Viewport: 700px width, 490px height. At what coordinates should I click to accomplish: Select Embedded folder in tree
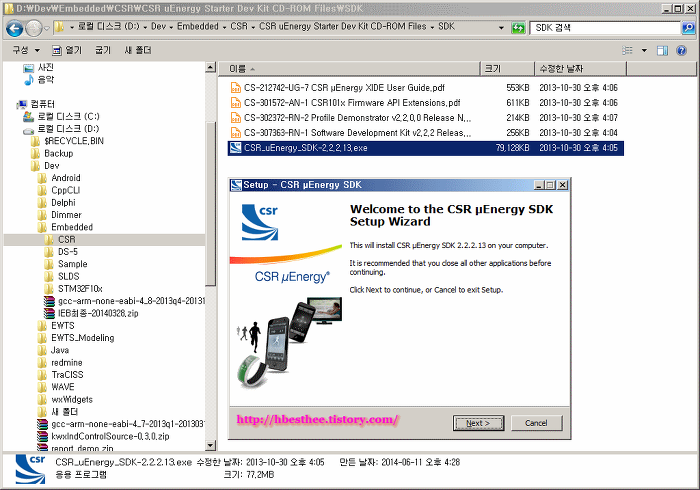[72, 227]
